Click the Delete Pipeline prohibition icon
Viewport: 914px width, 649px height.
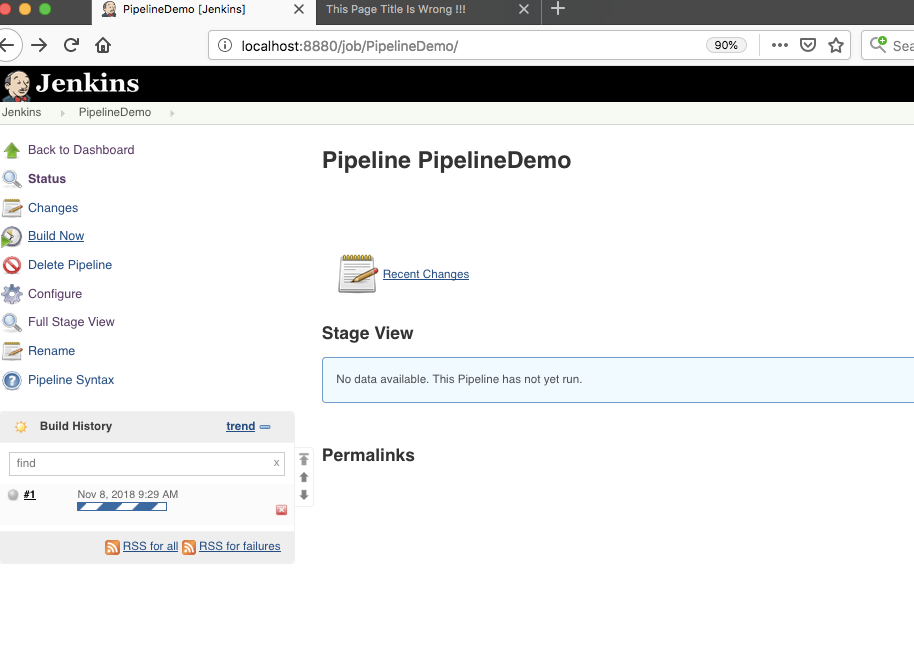coord(12,265)
